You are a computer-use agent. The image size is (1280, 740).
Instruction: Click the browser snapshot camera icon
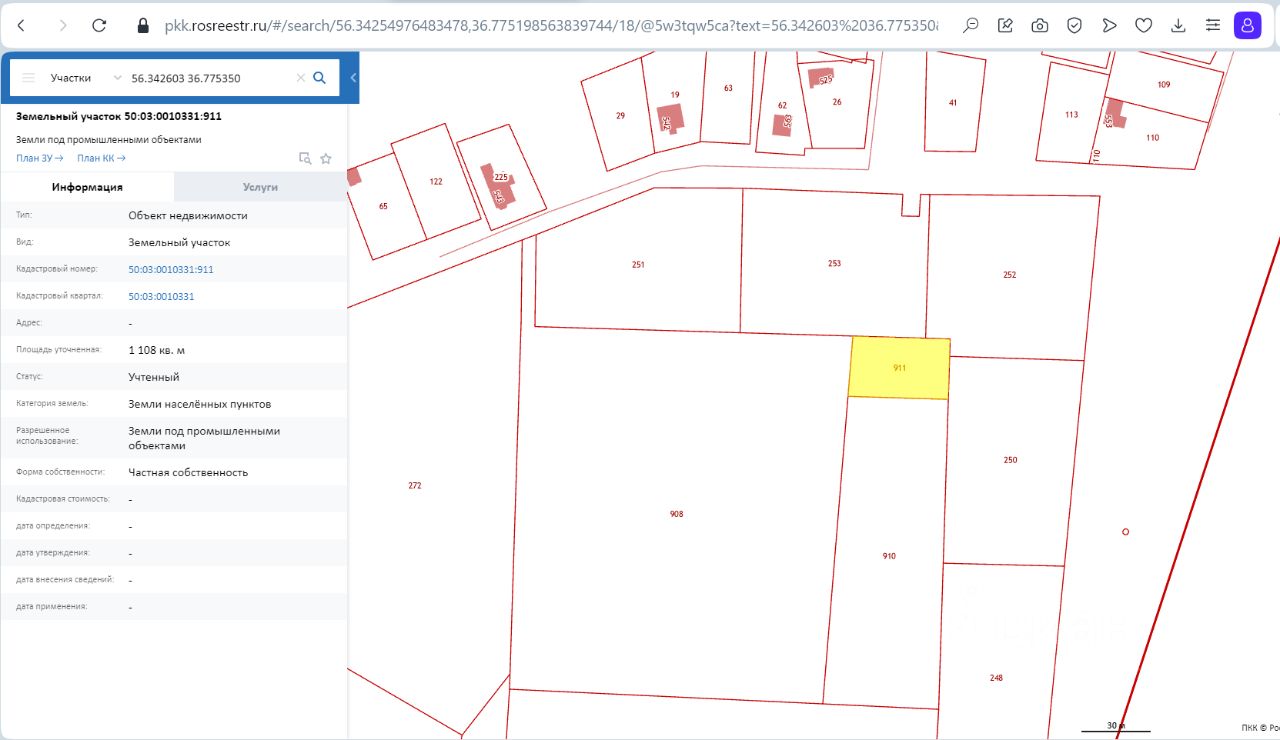point(1040,25)
